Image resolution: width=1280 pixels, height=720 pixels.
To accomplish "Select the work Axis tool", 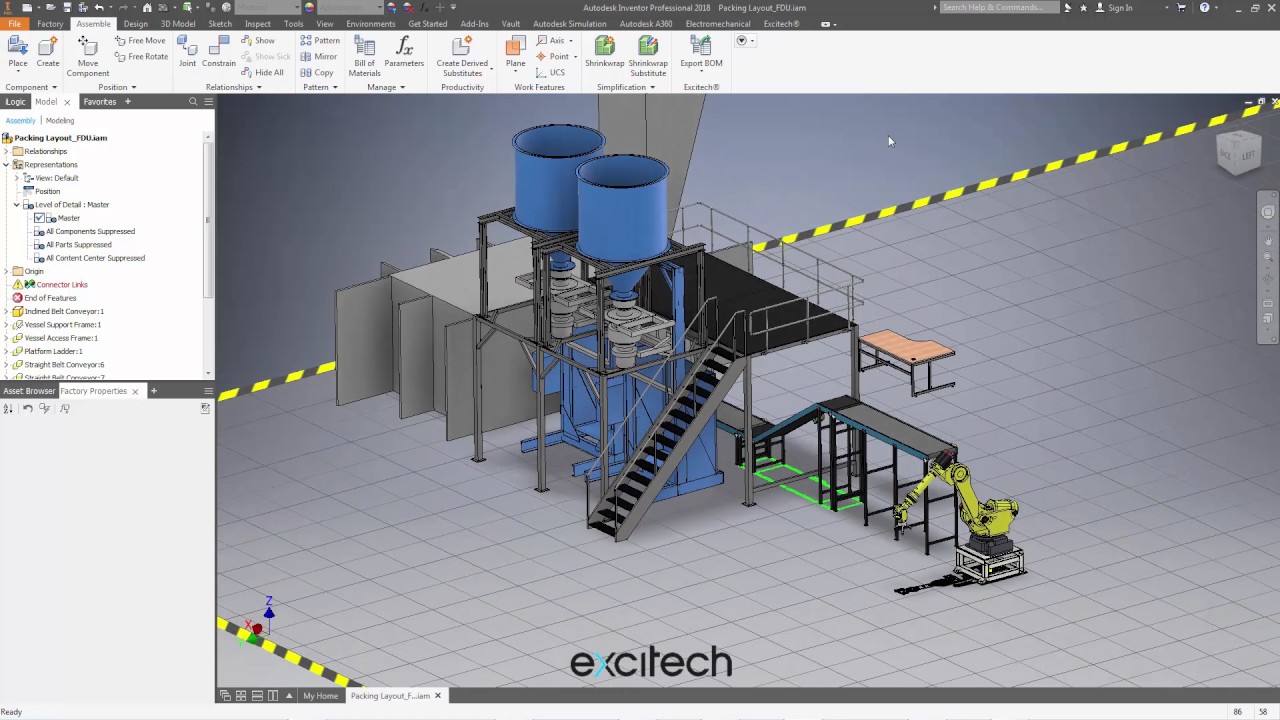I will 551,41.
